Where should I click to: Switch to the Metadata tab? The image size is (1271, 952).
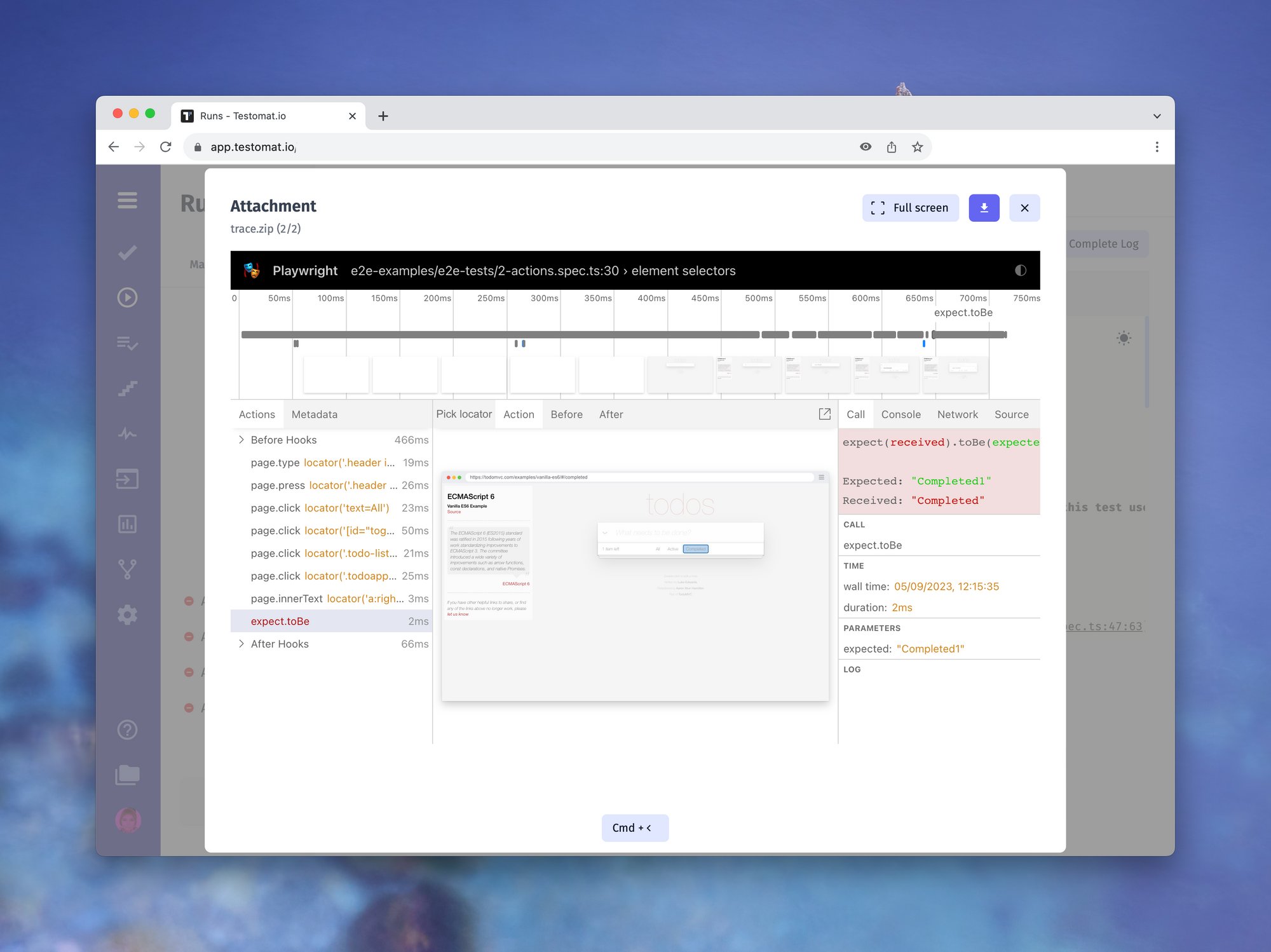point(314,414)
